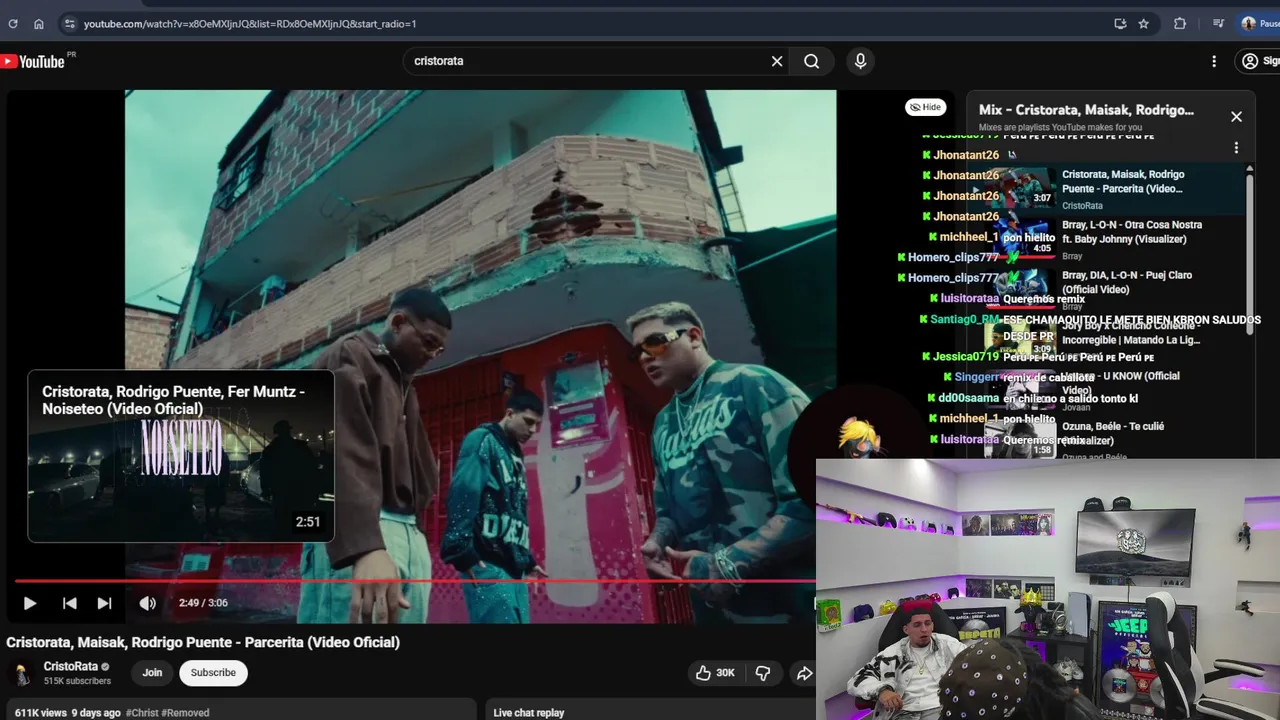
Task: Go to browser home page icon
Action: click(39, 23)
